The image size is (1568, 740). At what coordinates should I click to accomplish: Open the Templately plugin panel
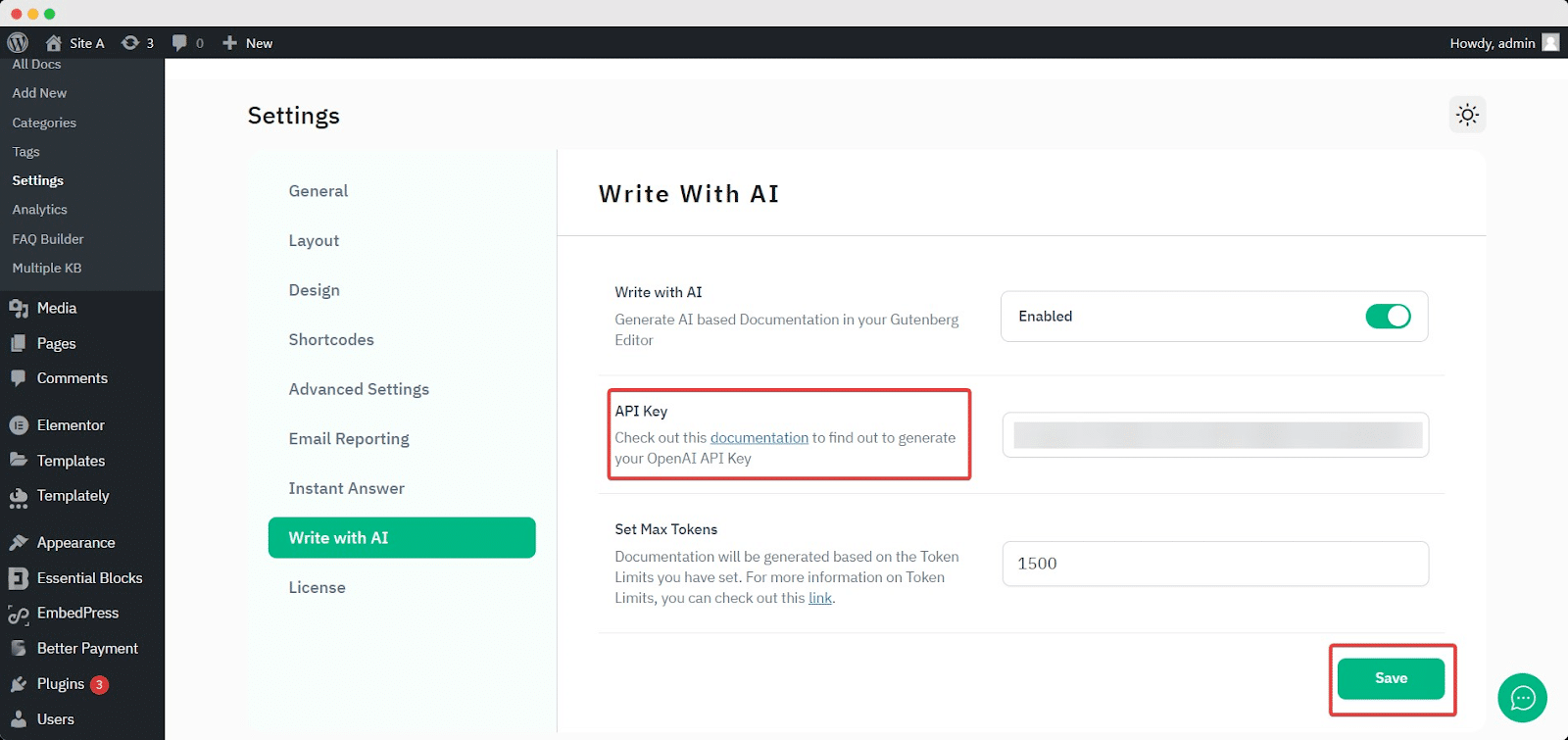tap(73, 496)
